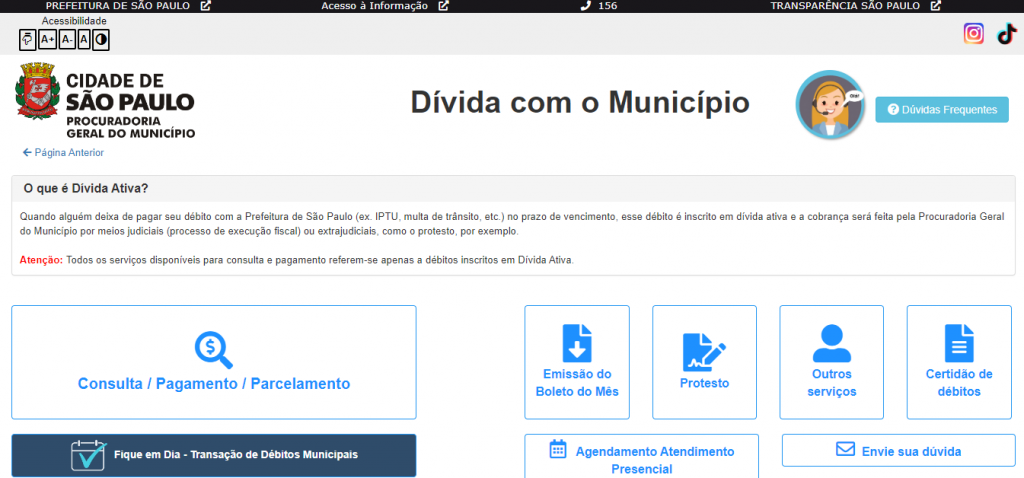Open Certidão de débitos tile

coord(958,362)
